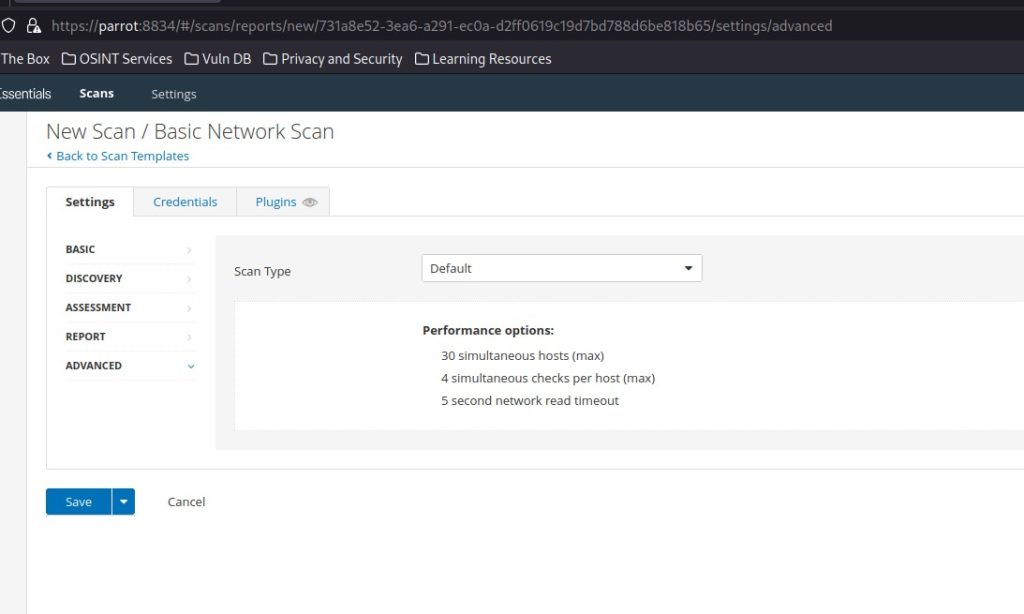
Task: Click the padlock site security icon
Action: 33,25
